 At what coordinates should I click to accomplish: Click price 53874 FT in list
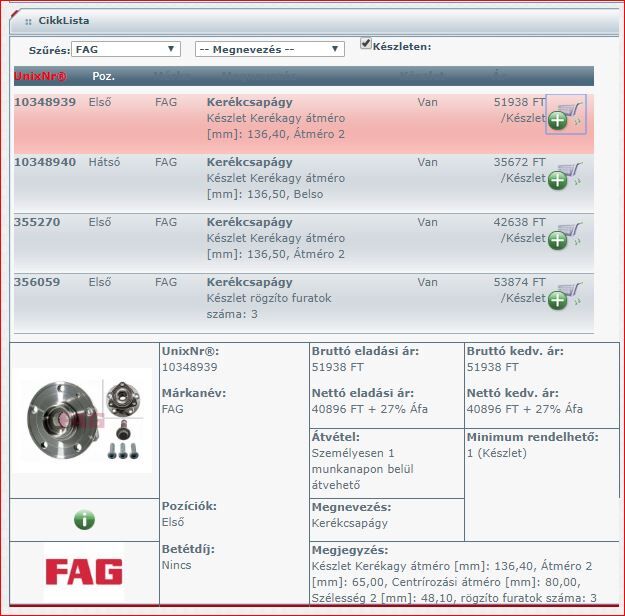(519, 282)
